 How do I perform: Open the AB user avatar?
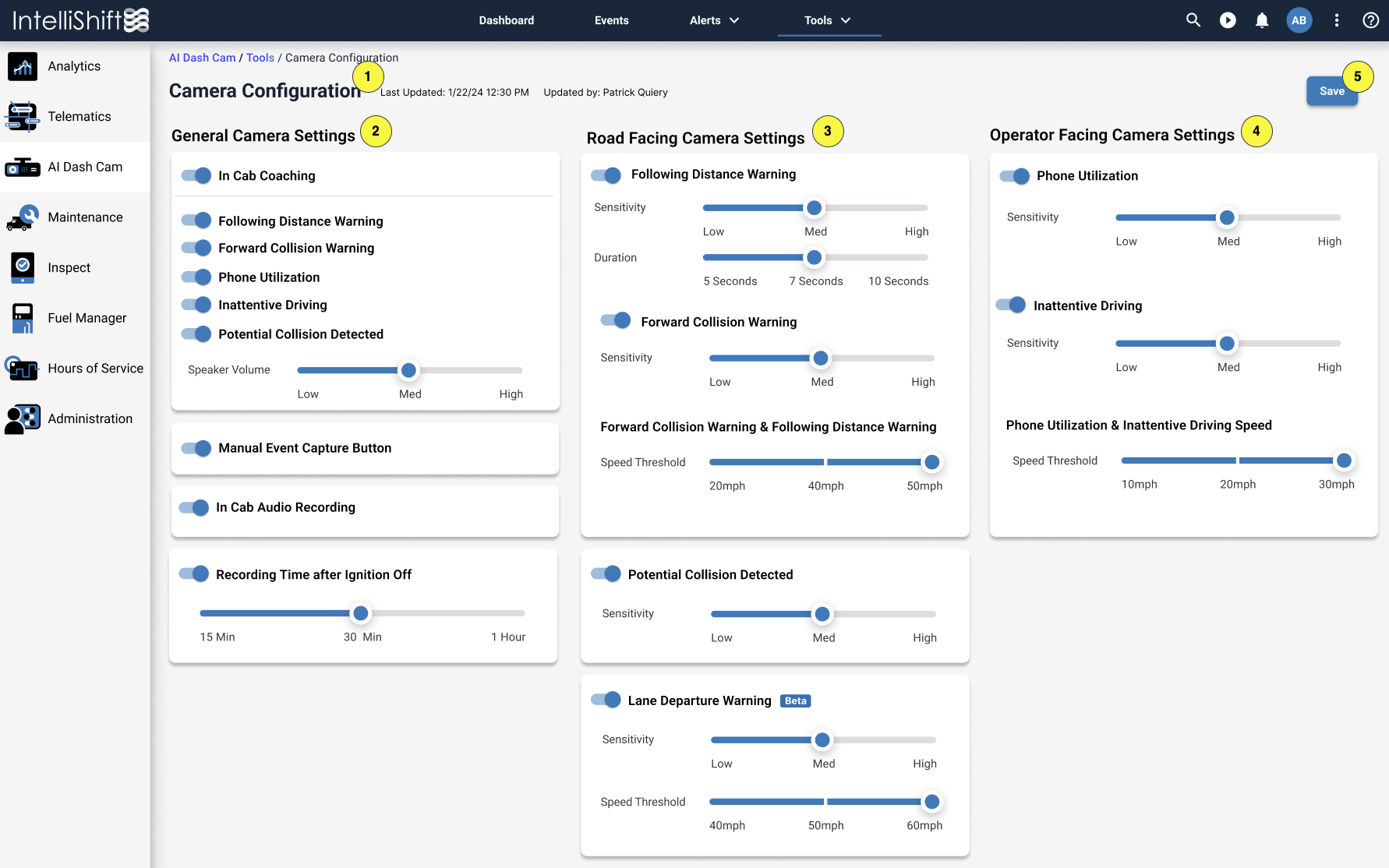(x=1299, y=20)
